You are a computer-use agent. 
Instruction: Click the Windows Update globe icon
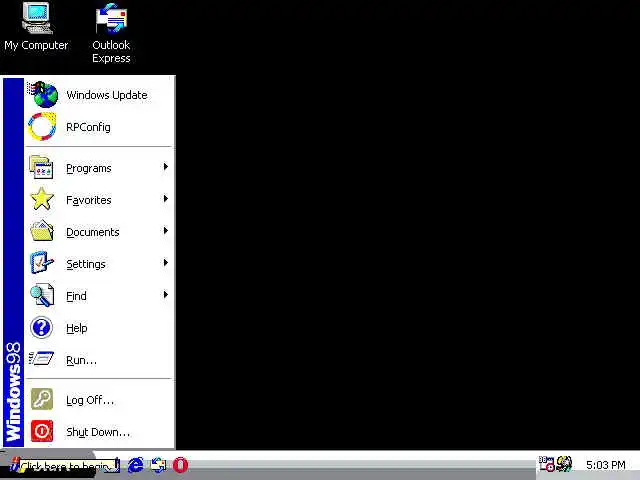pos(42,94)
